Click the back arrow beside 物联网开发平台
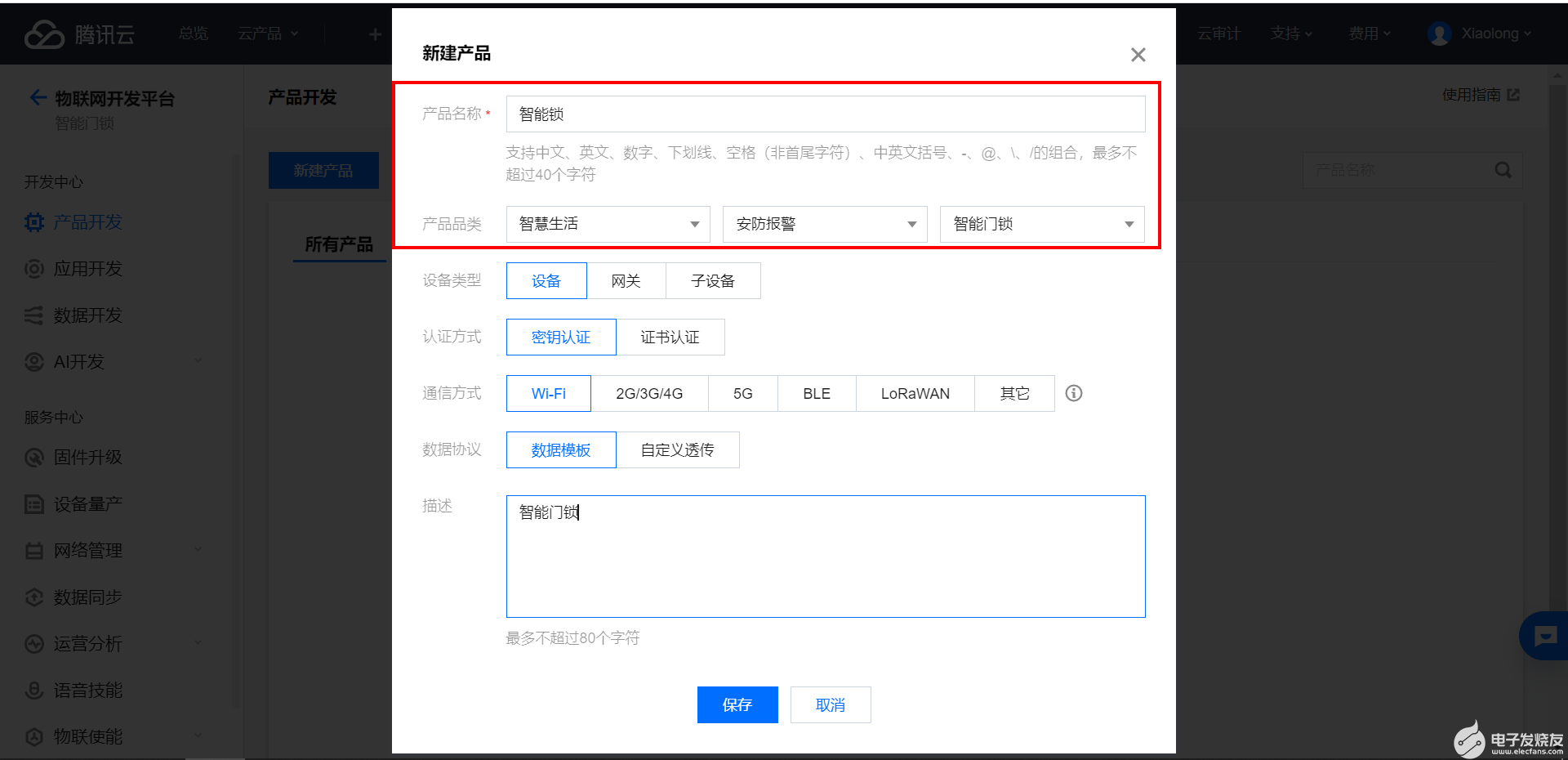 38,97
